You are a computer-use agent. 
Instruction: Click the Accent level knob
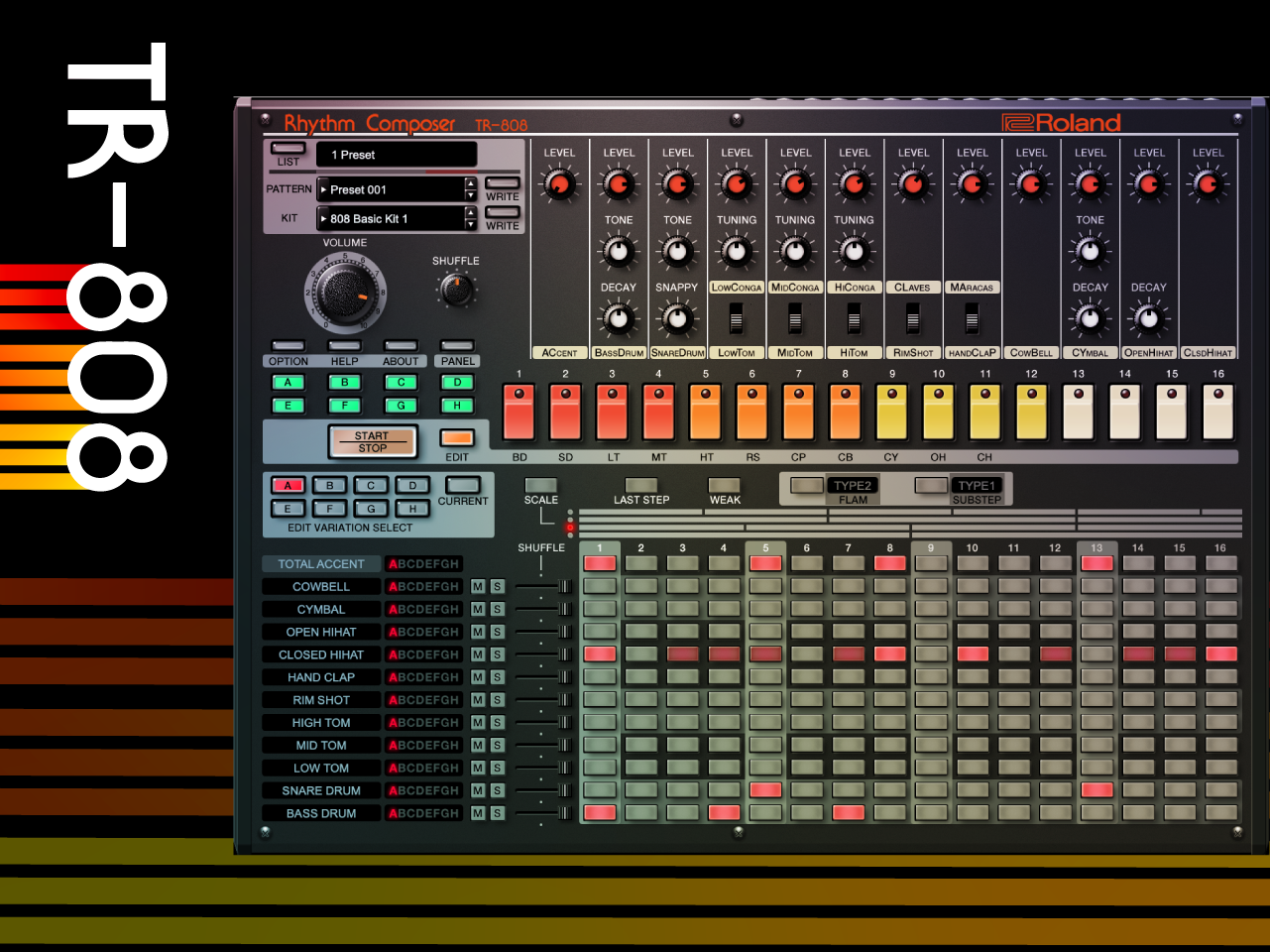(559, 184)
